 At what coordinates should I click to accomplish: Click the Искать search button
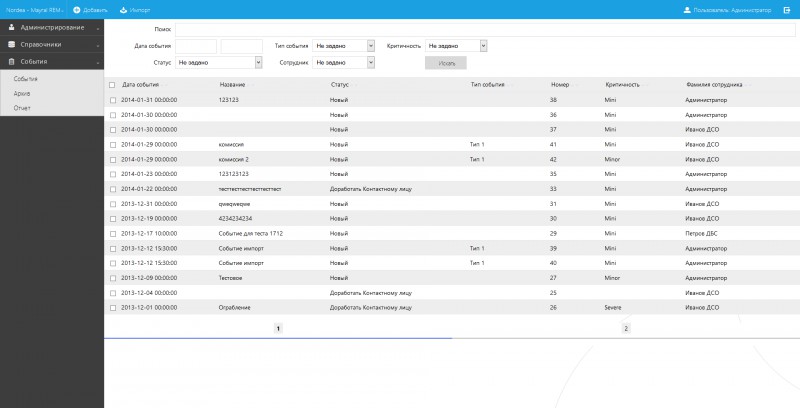pyautogui.click(x=446, y=63)
